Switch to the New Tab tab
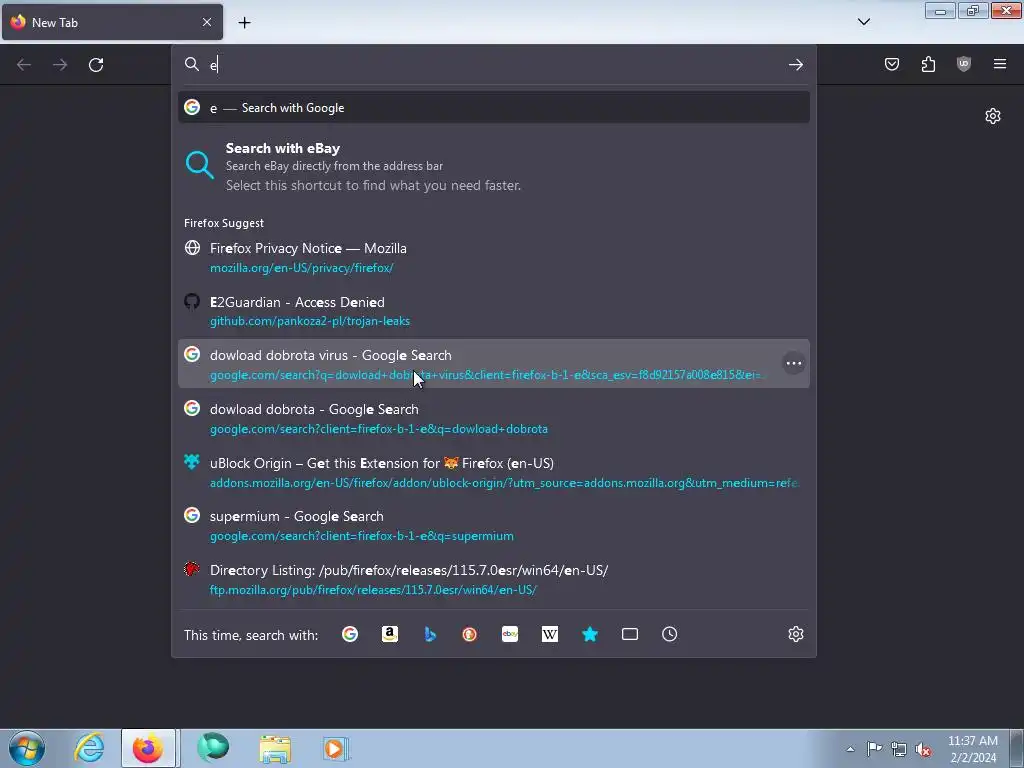Image resolution: width=1024 pixels, height=768 pixels. (112, 22)
